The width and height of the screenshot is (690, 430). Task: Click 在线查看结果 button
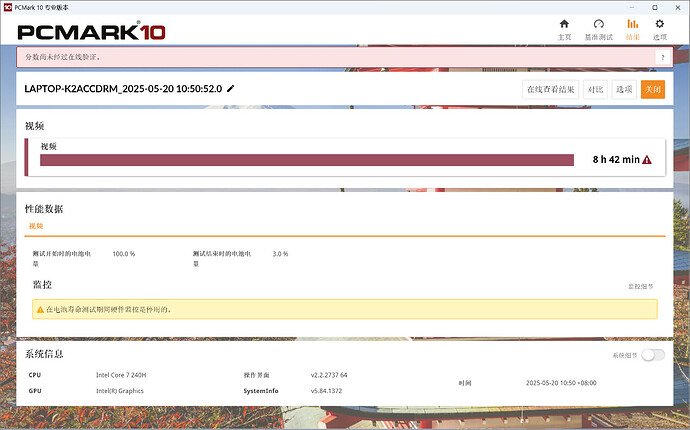click(550, 89)
